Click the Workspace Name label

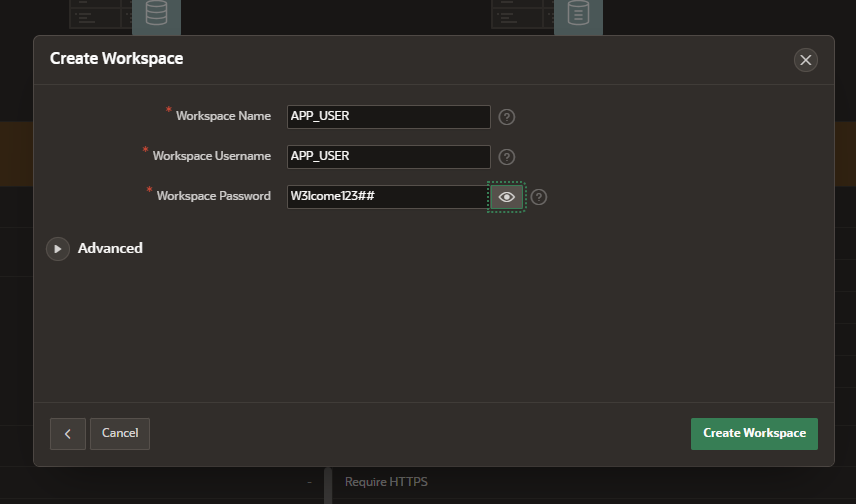point(223,116)
